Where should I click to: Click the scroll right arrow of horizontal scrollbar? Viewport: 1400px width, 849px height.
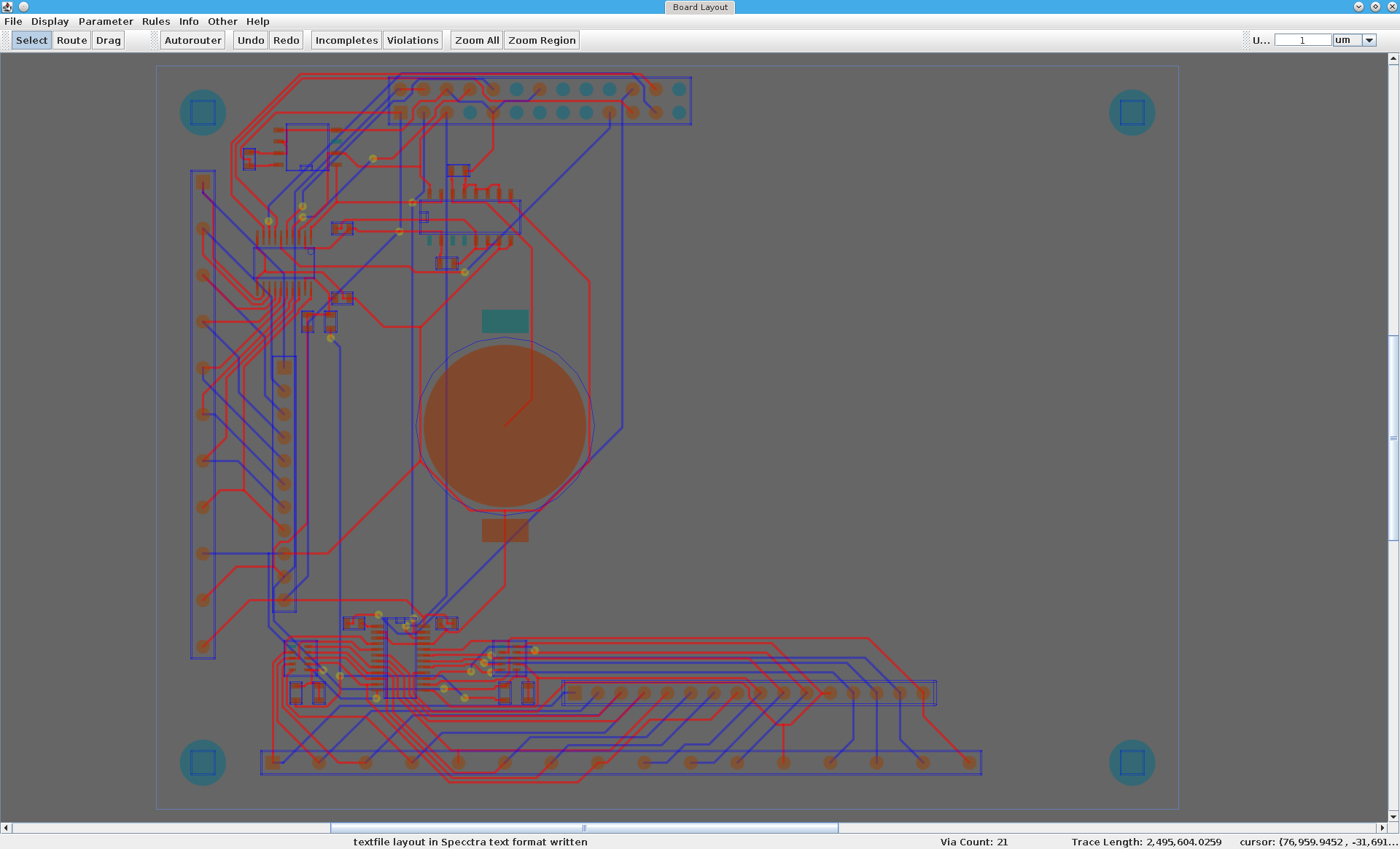click(x=1382, y=828)
